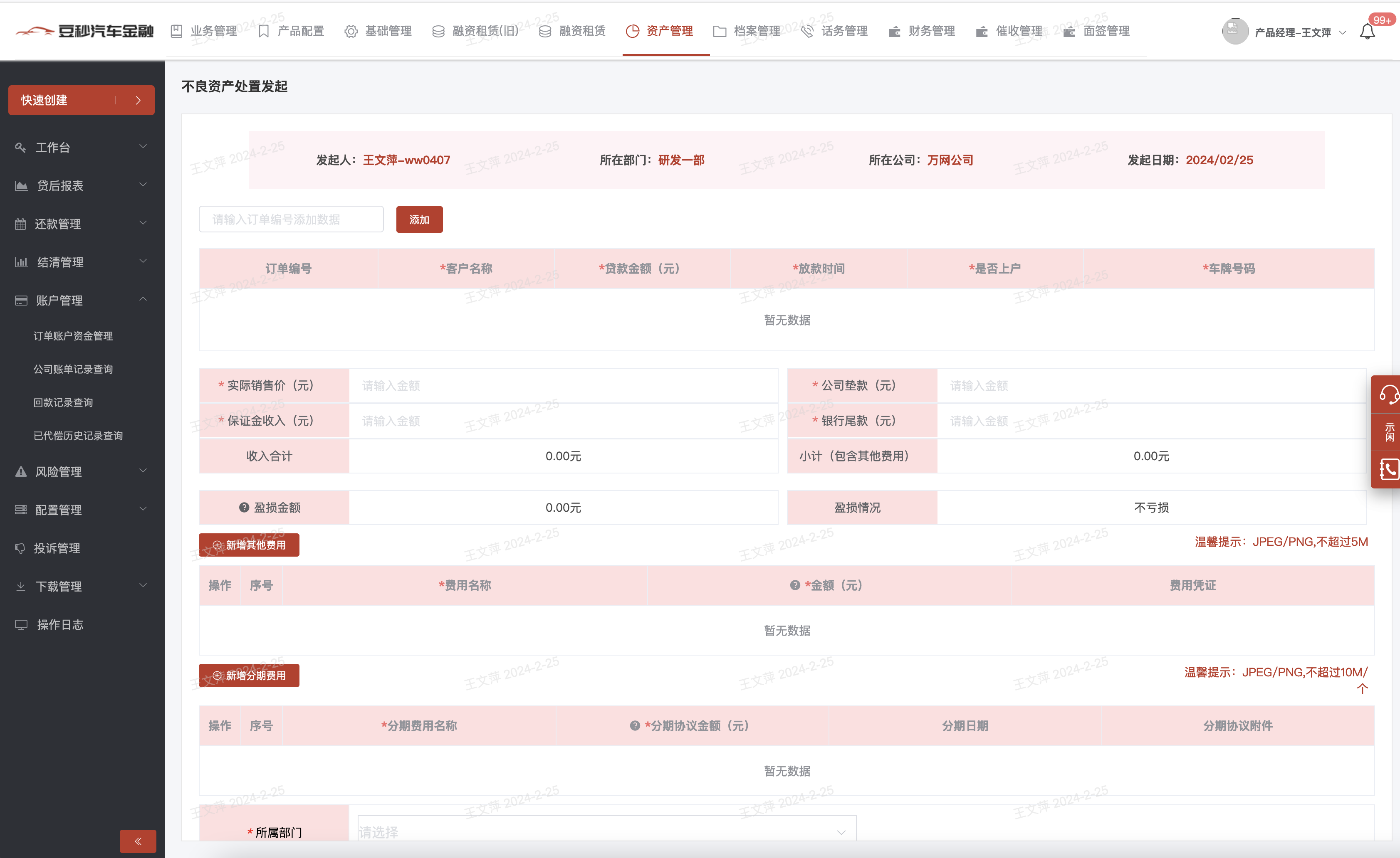Click help icon next to 金额（元）header
Image resolution: width=1400 pixels, height=858 pixels.
click(794, 585)
